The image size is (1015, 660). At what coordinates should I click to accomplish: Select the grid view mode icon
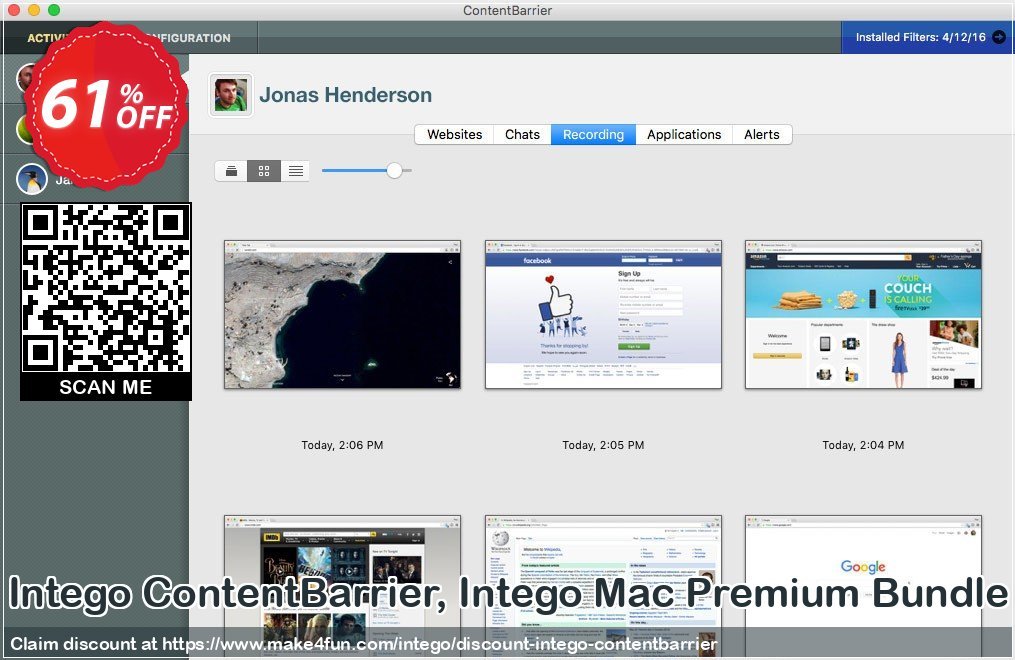264,171
